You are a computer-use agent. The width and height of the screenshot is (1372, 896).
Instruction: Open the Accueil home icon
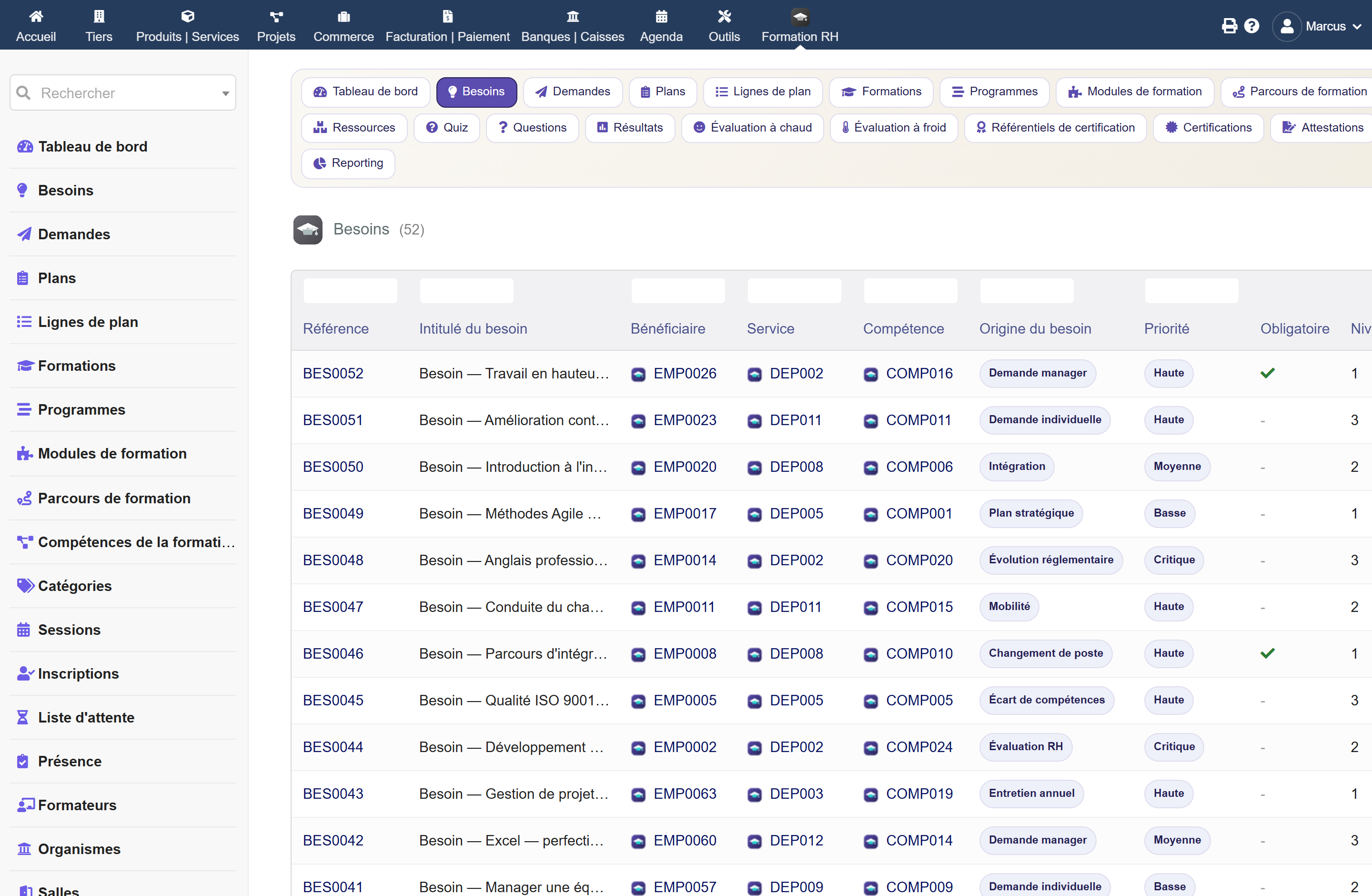pyautogui.click(x=36, y=16)
